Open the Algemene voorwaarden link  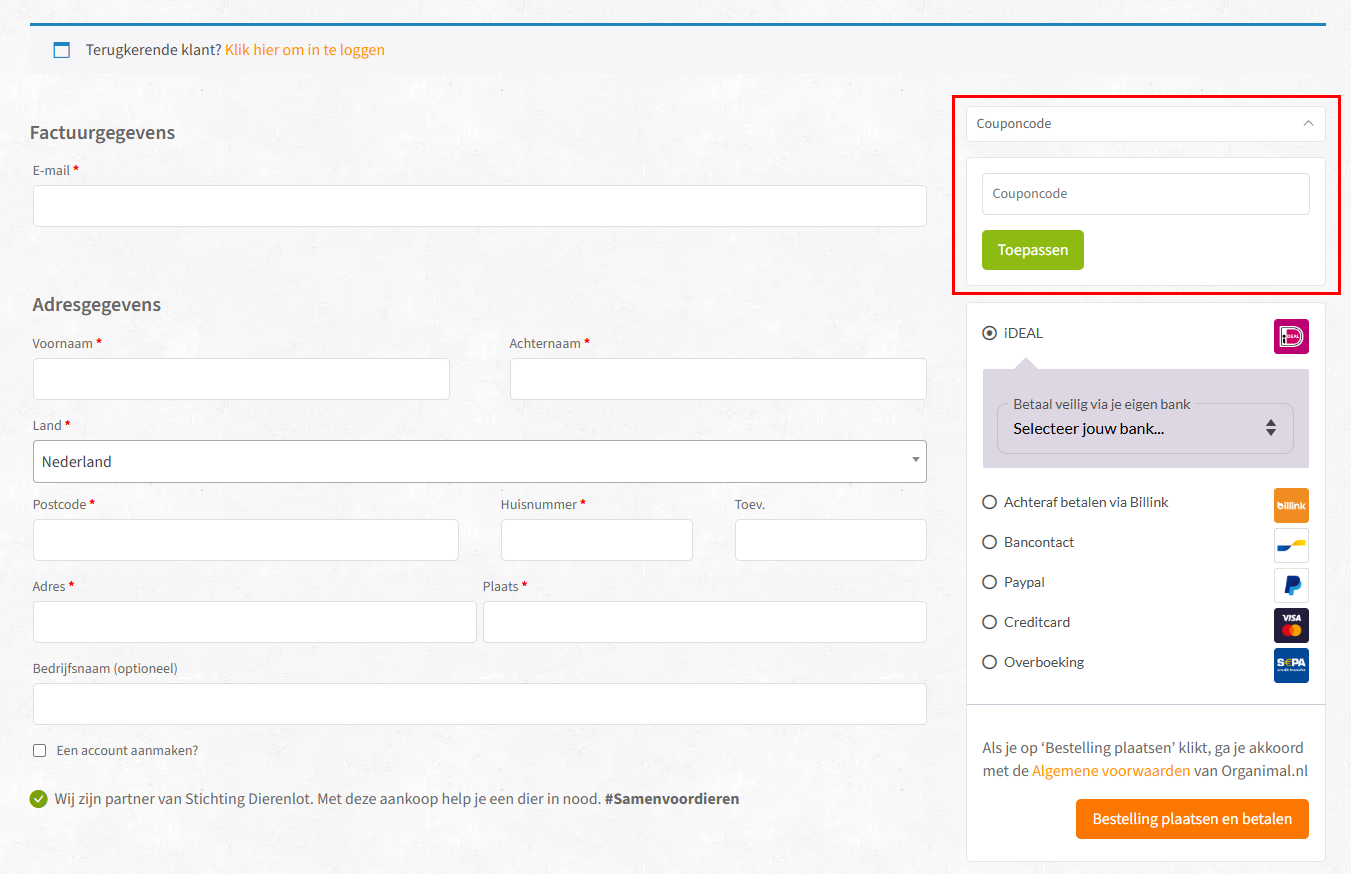coord(1111,771)
